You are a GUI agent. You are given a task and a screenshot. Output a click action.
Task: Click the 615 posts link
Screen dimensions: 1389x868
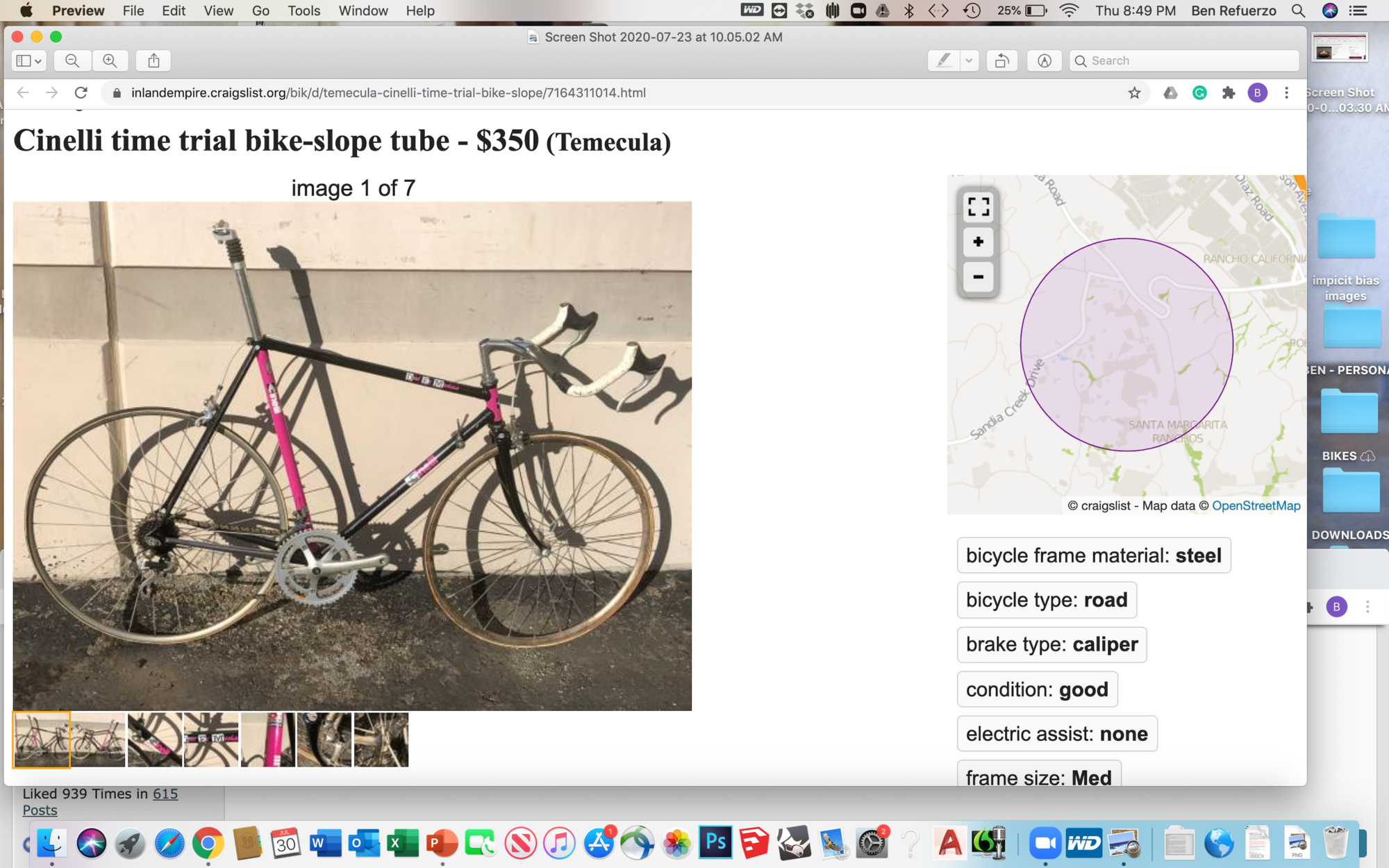pos(165,794)
